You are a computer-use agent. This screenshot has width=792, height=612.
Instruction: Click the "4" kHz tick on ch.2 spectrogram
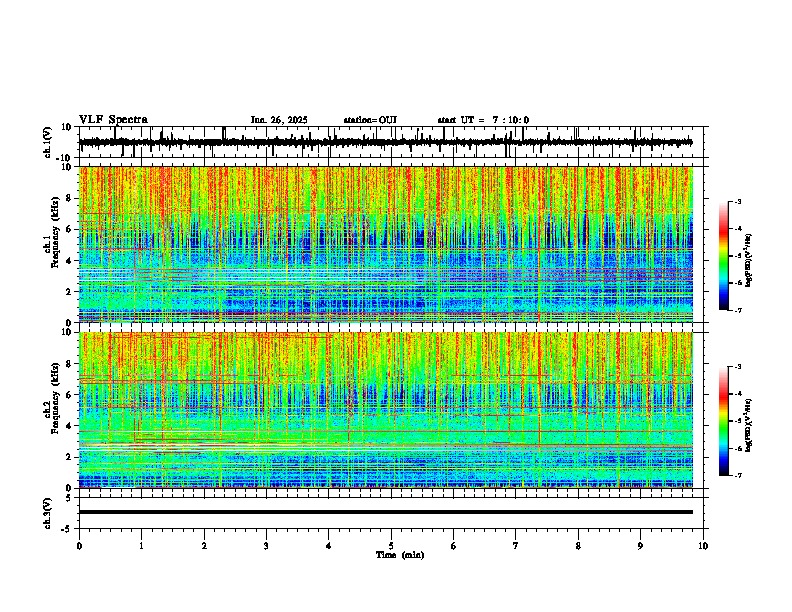click(x=70, y=426)
